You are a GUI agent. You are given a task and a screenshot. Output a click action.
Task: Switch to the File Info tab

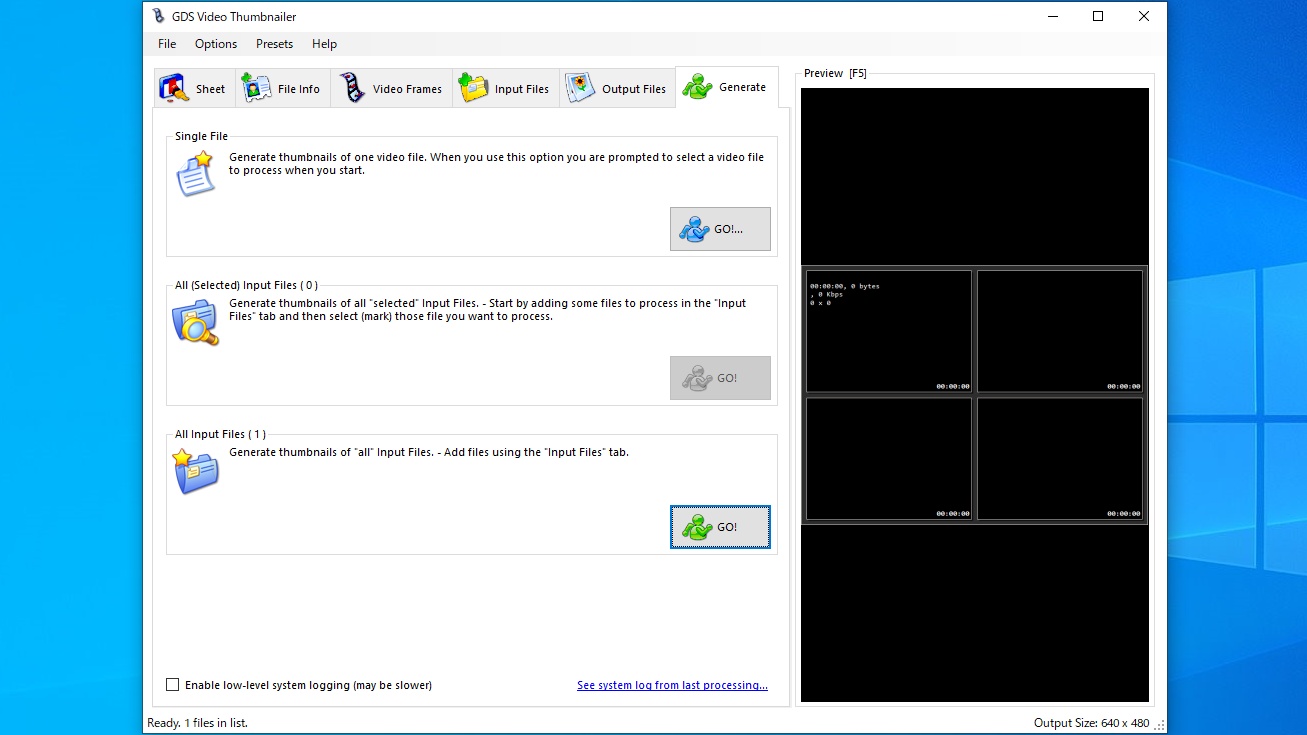283,88
